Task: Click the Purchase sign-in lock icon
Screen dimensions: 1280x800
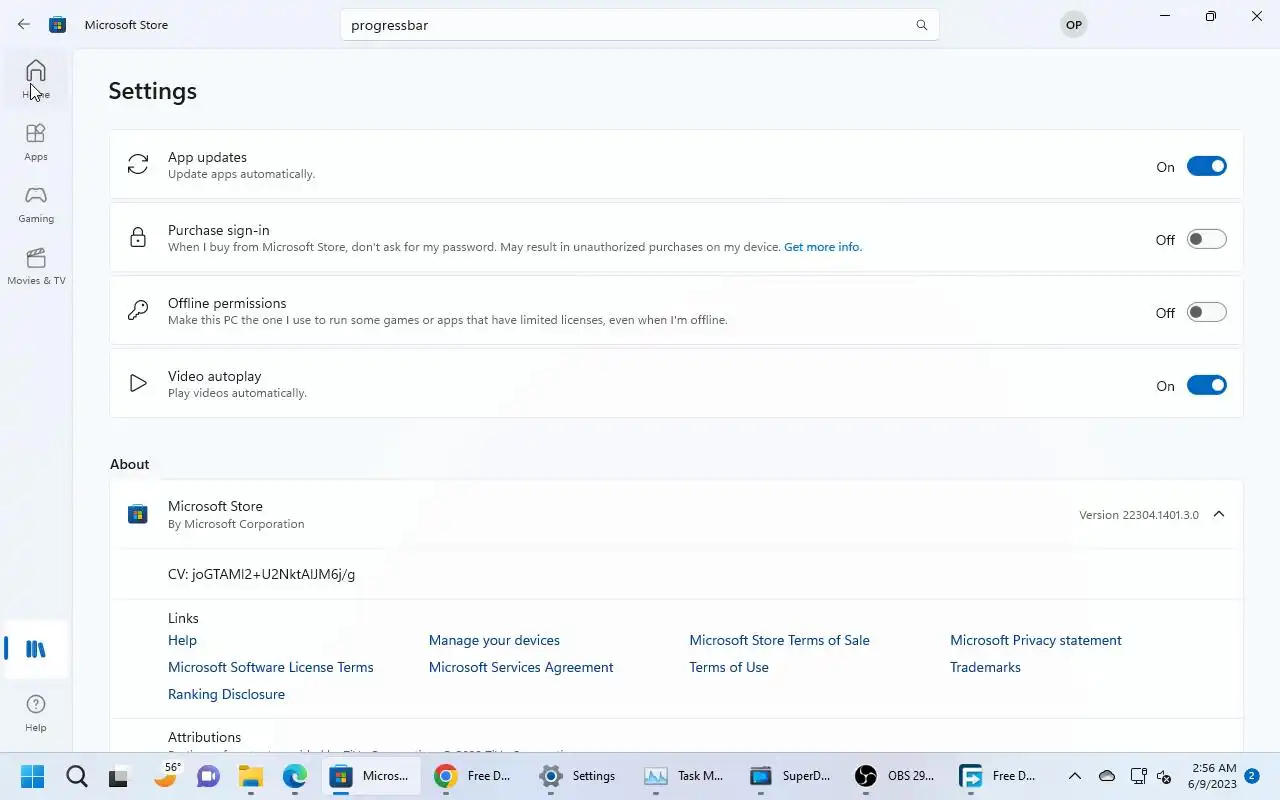Action: [x=138, y=237]
